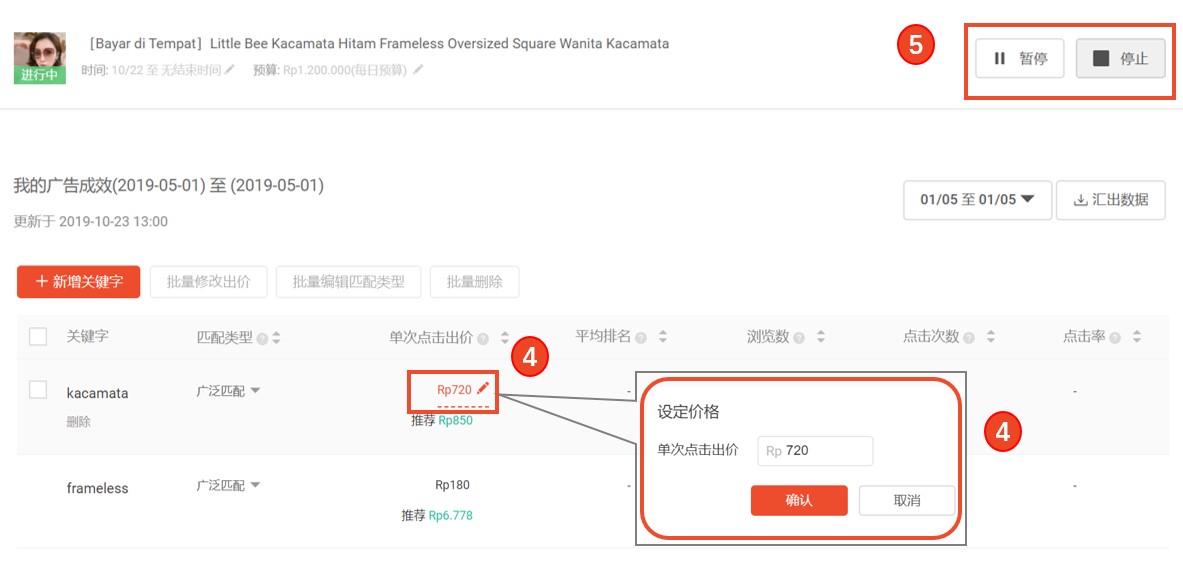Expand kacamata match type 广泛匹配 dropdown
1183x568 pixels.
(228, 391)
